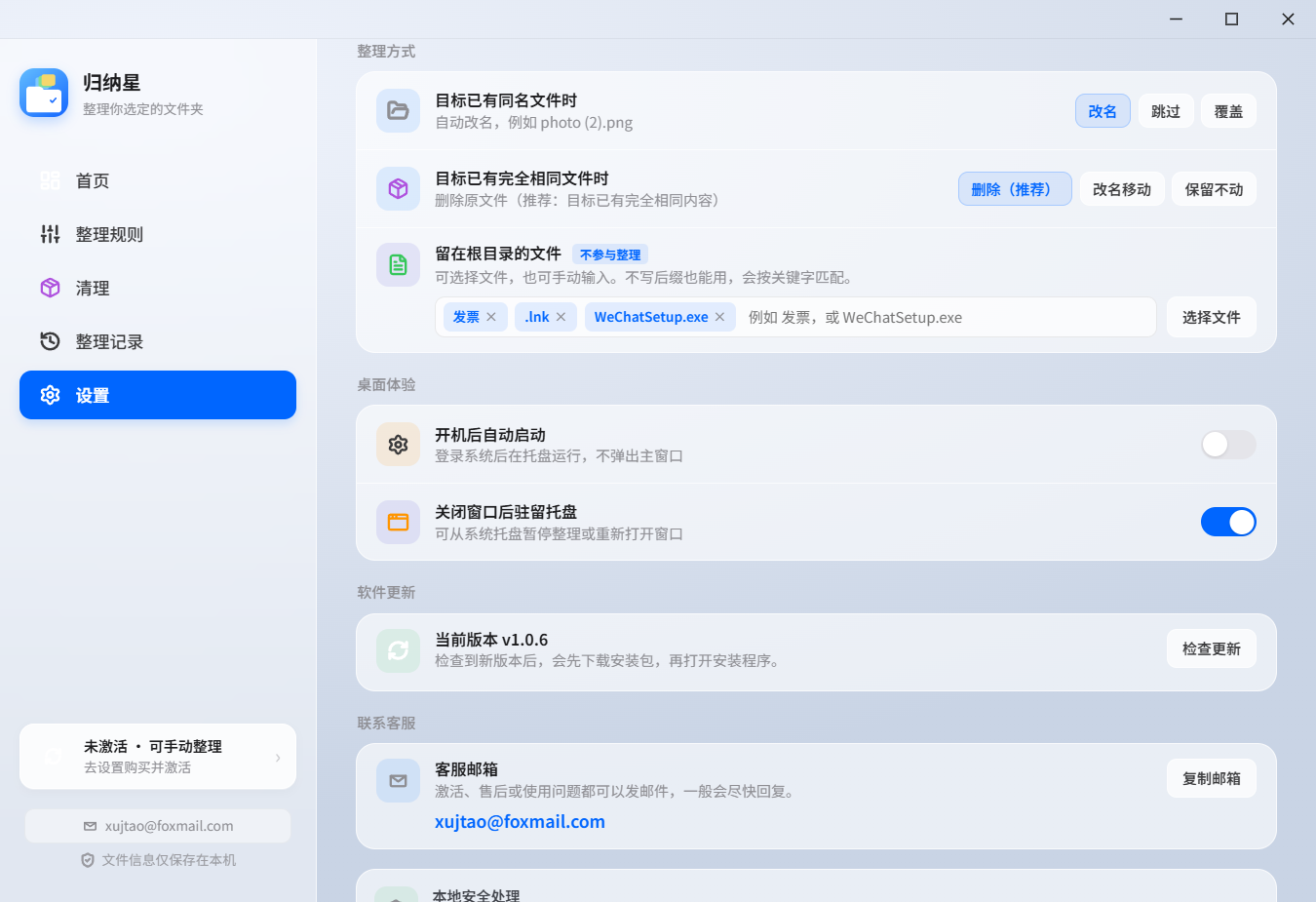Open the 首页 page

click(158, 180)
